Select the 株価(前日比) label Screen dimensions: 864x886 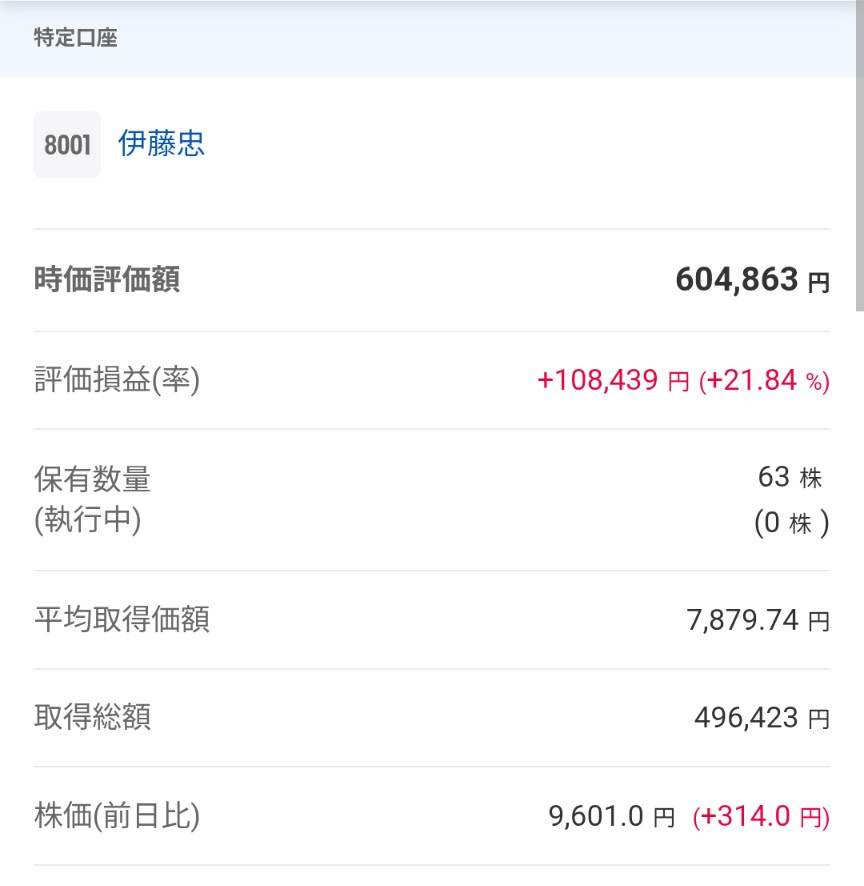(x=117, y=816)
